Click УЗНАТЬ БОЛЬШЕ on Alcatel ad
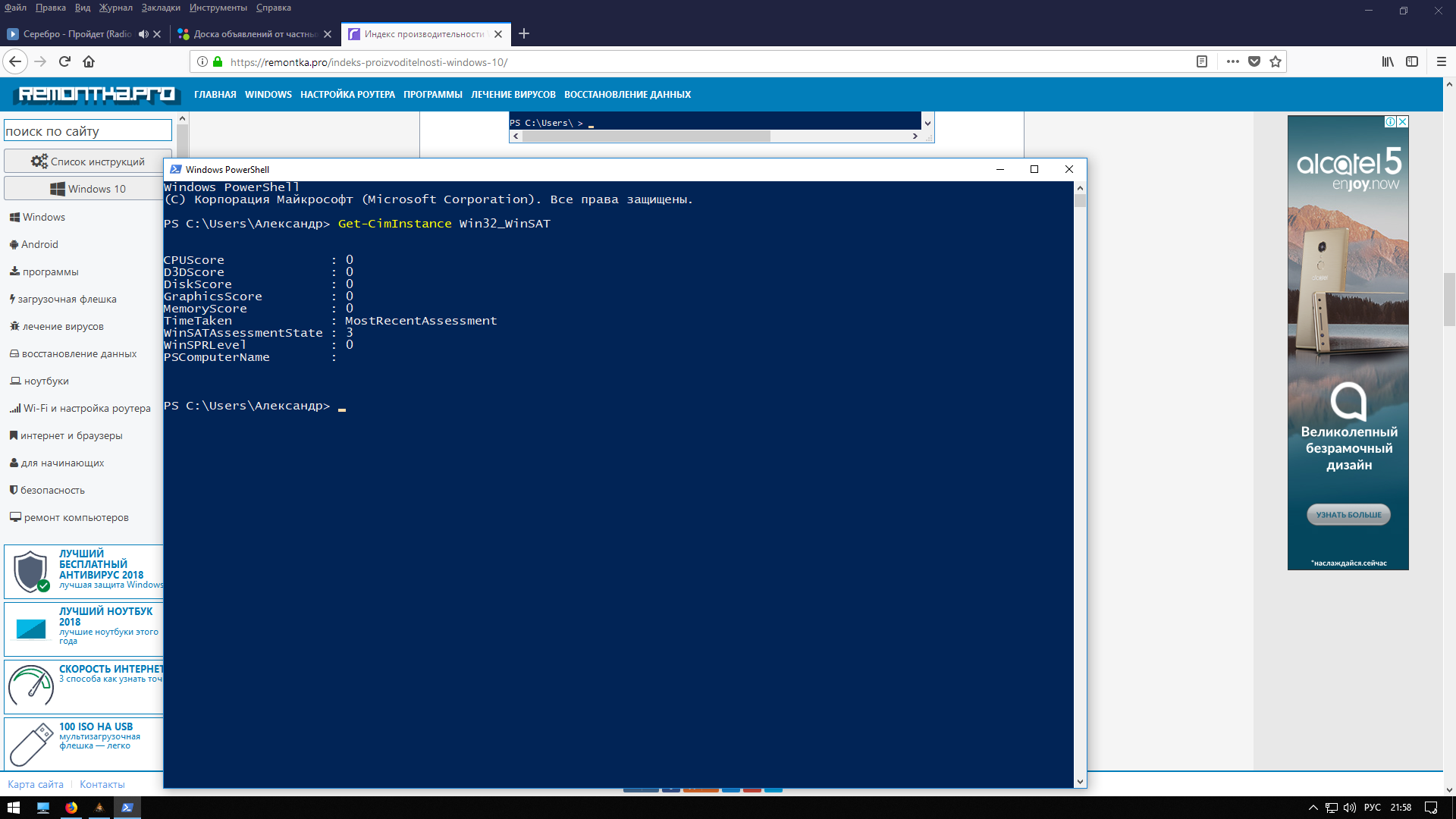 tap(1348, 515)
